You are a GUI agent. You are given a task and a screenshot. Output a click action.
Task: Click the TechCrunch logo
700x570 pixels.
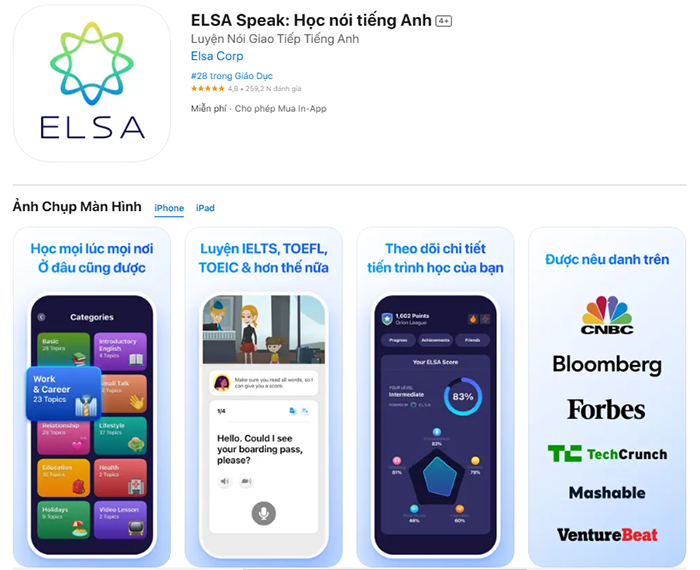coord(607,454)
